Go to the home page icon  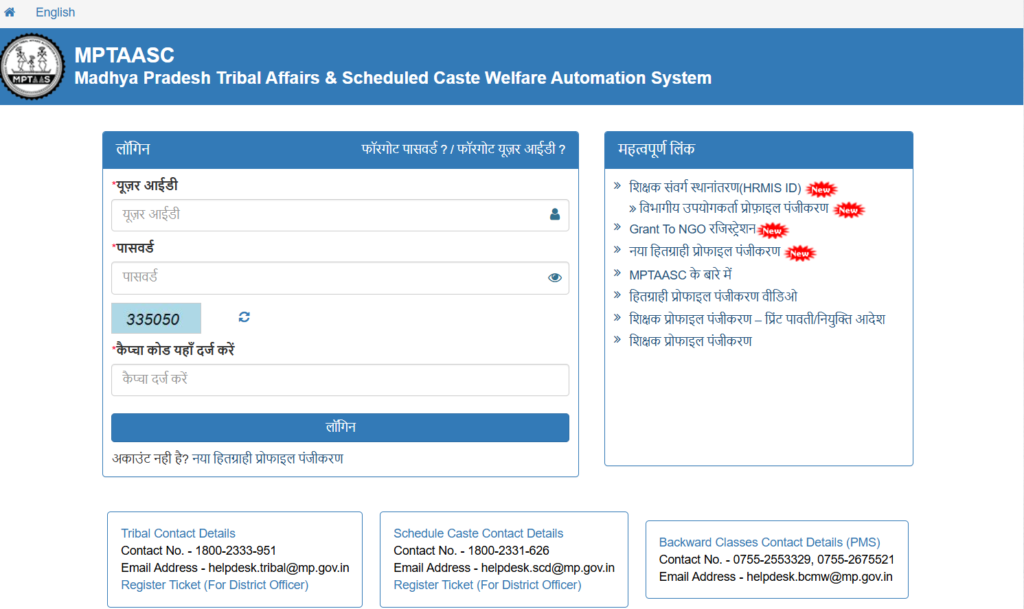[9, 12]
